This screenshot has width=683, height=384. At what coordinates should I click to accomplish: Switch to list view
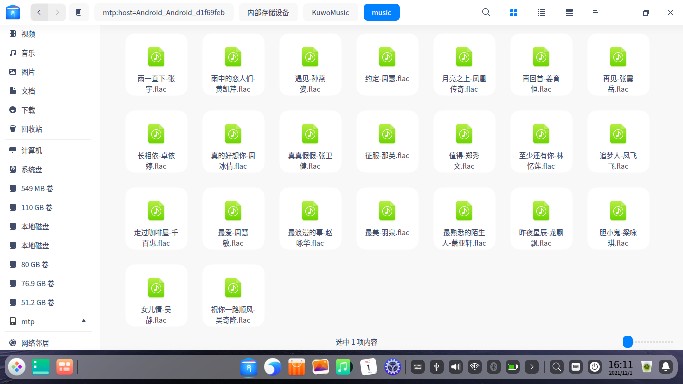pyautogui.click(x=541, y=13)
